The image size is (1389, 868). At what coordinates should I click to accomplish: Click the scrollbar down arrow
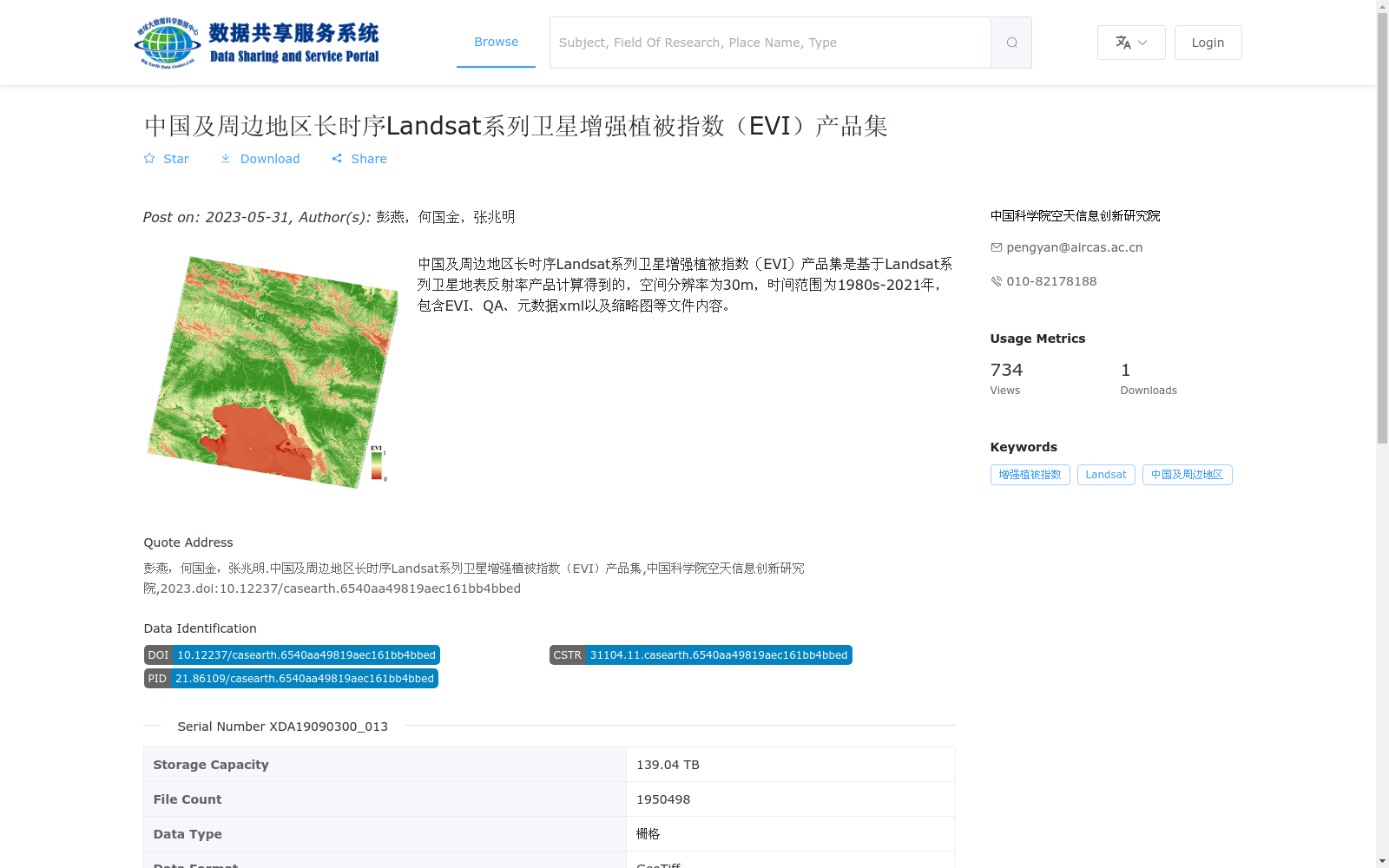pyautogui.click(x=1382, y=861)
